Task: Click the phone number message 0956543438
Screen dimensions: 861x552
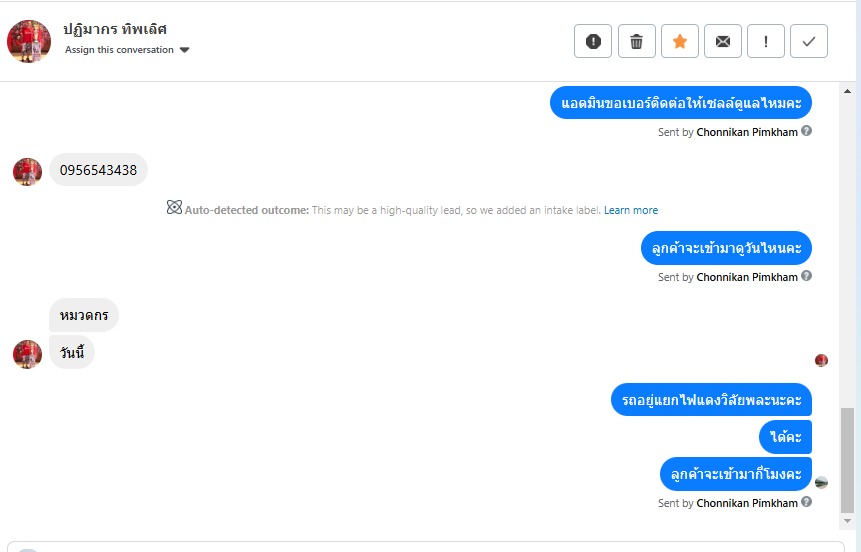Action: coord(98,170)
